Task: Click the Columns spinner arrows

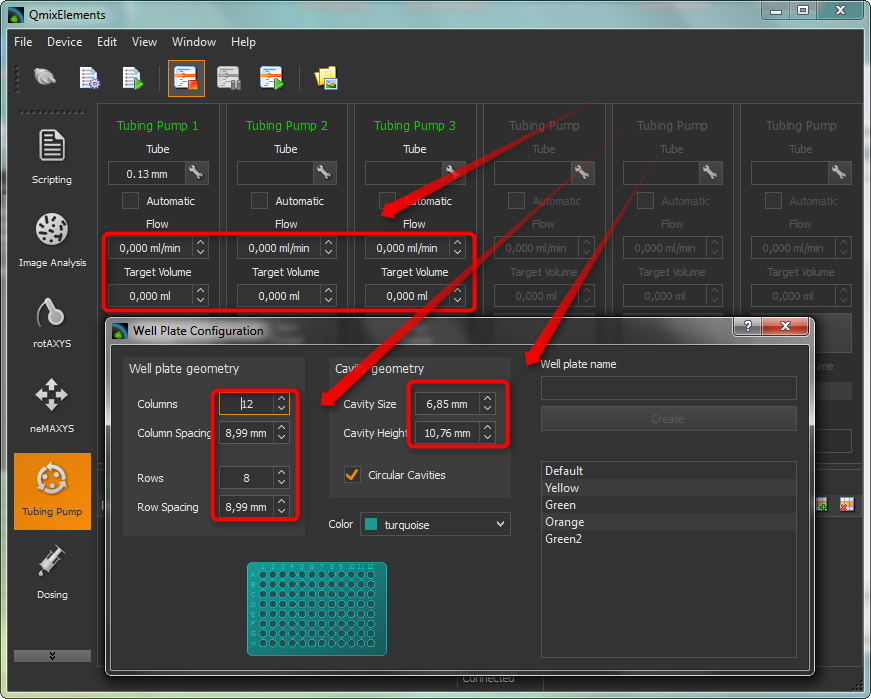Action: [x=282, y=404]
